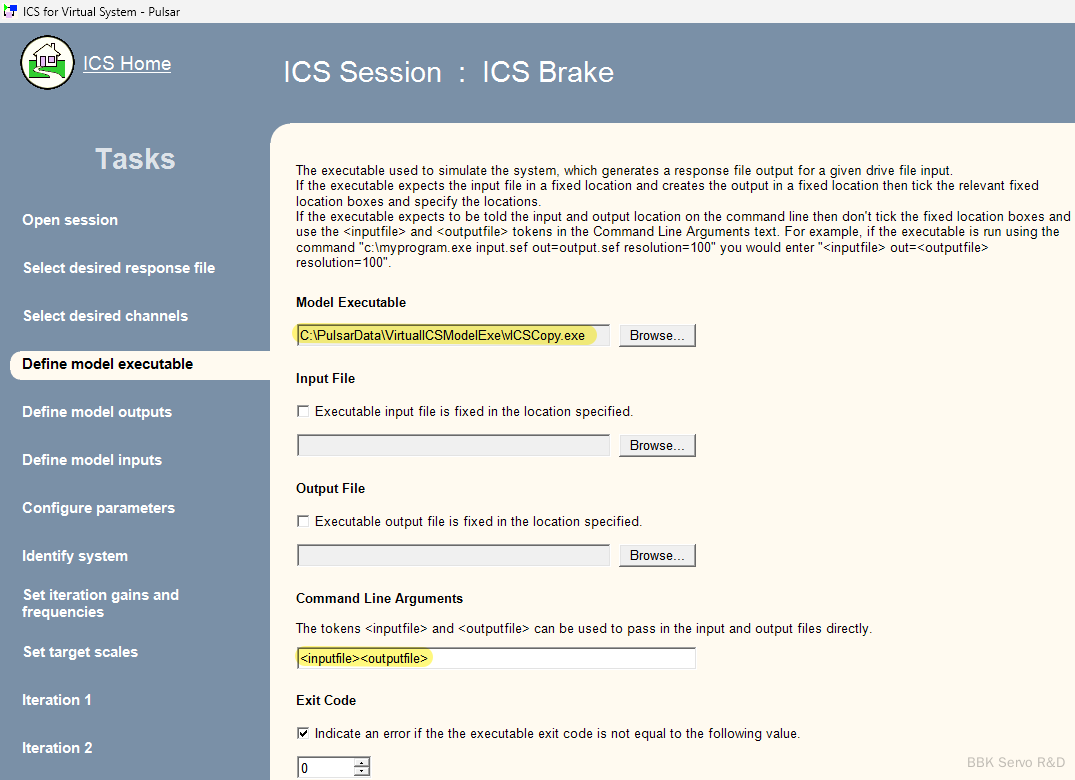1075x780 pixels.
Task: Decrease the exit code value with down arrow
Action: point(362,772)
